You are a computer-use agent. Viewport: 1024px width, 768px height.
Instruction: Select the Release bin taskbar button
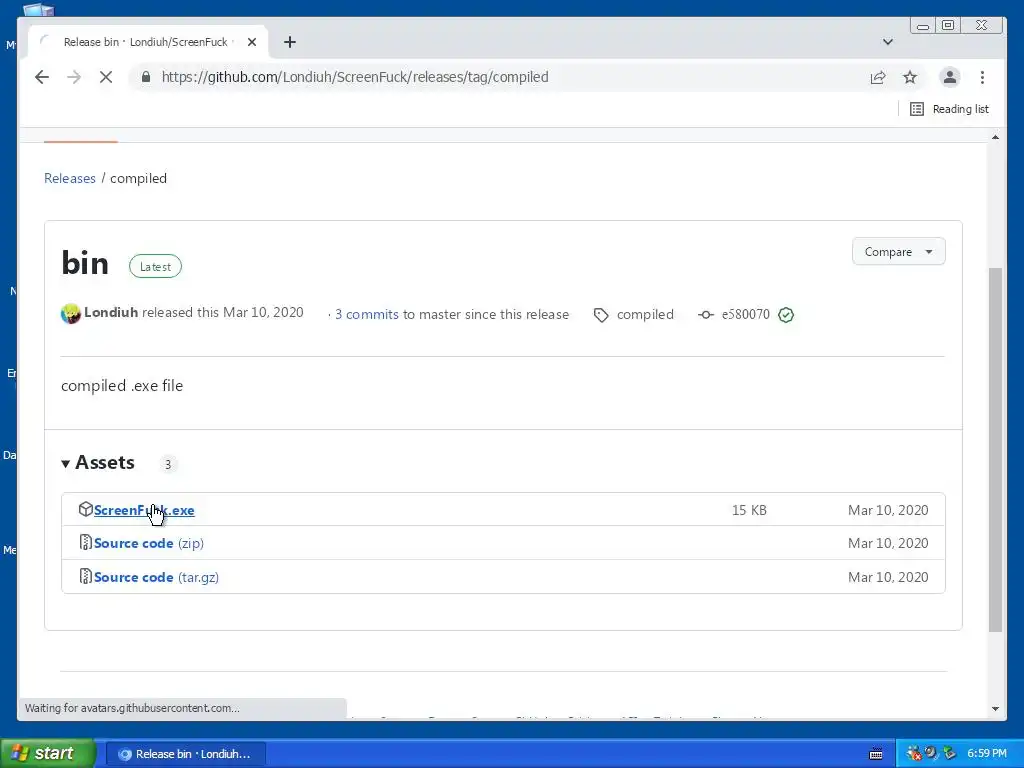pyautogui.click(x=185, y=754)
